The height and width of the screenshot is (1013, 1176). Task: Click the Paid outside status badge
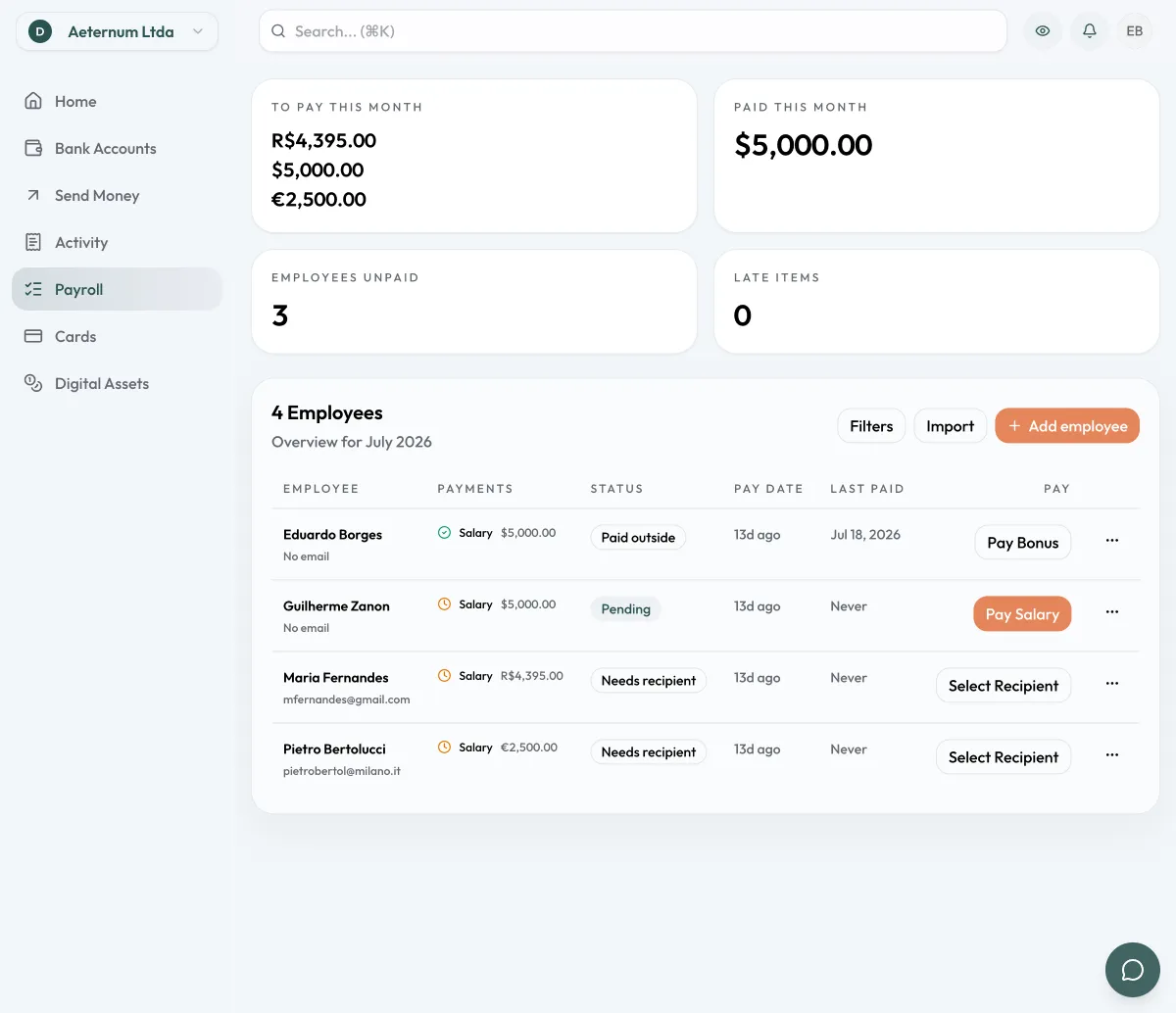[638, 537]
